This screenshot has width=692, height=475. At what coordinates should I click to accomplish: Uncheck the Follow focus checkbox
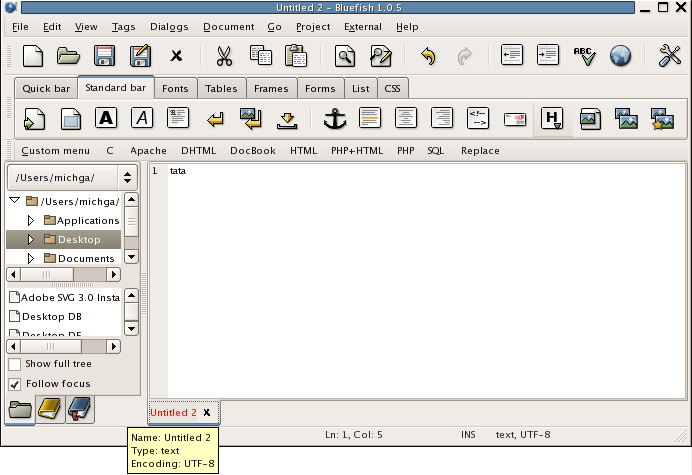[x=15, y=384]
